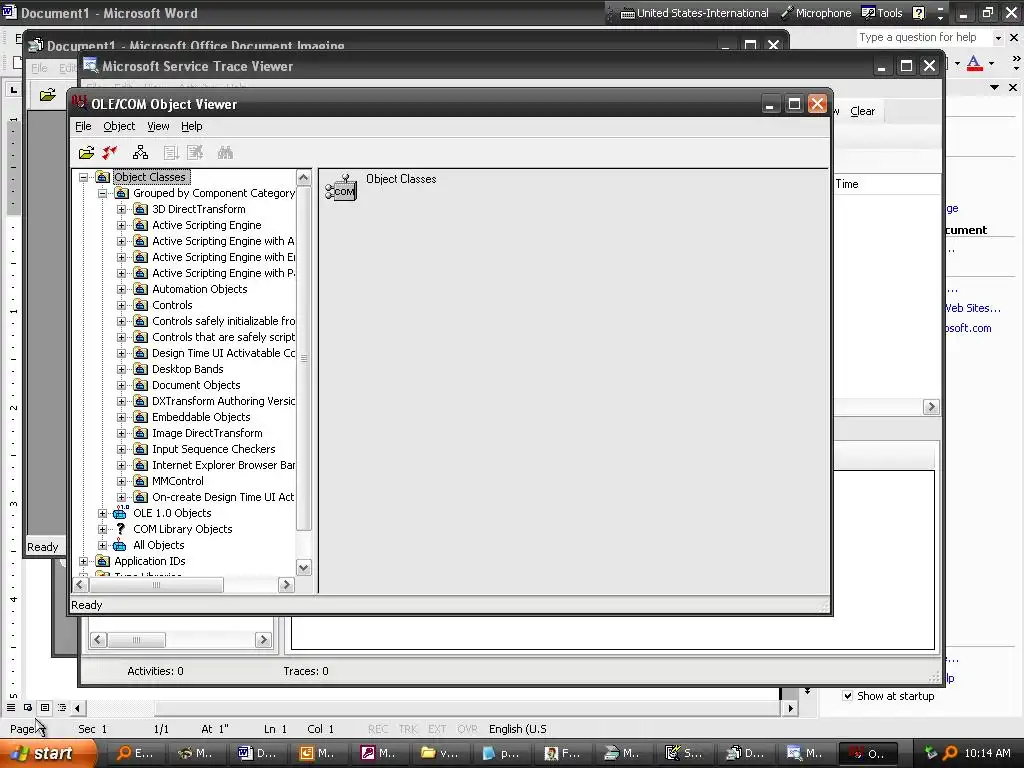Click the tree vertical scrollbar down arrow
This screenshot has height=768, width=1024.
click(304, 568)
